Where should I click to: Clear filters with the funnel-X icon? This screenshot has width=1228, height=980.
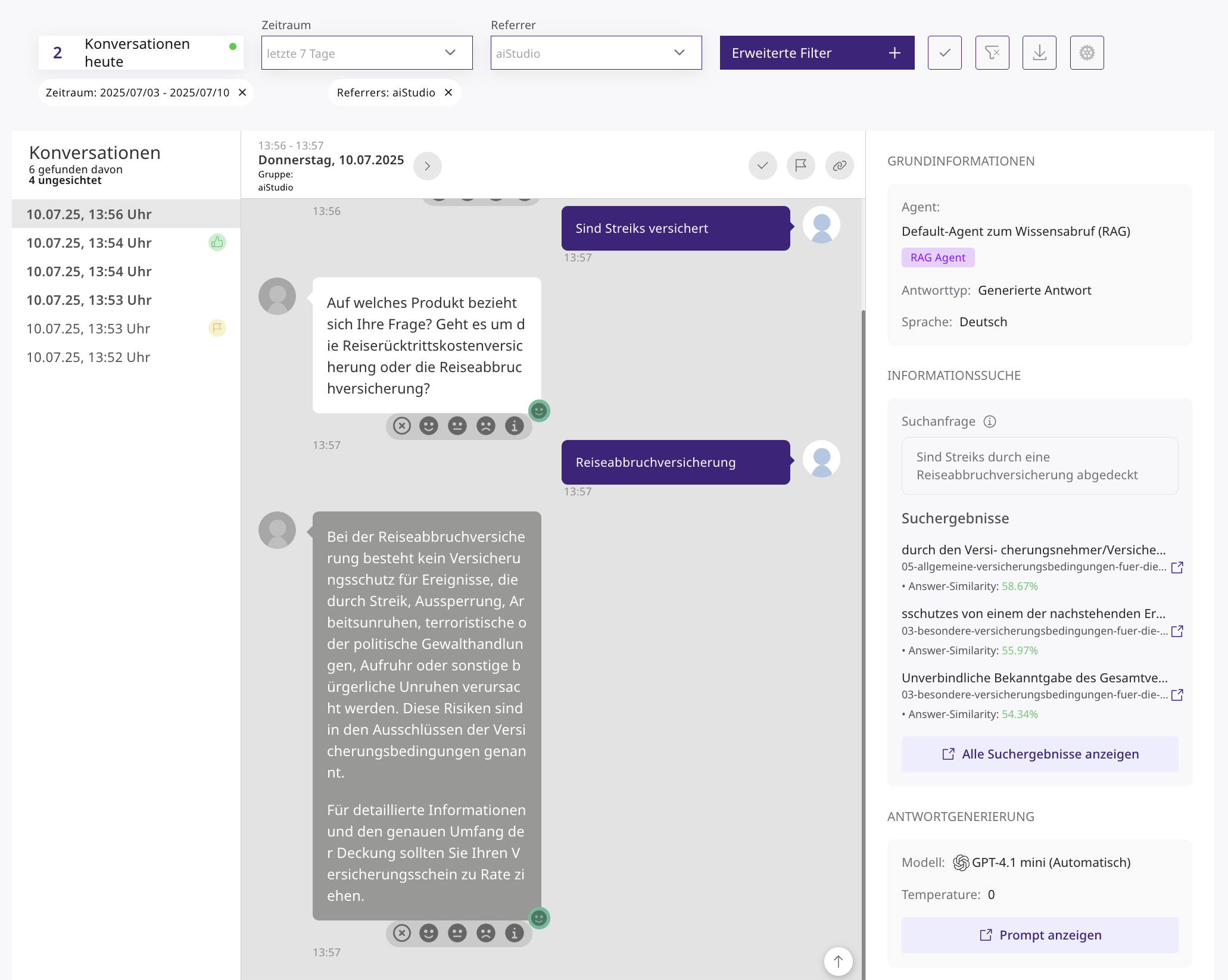(992, 53)
